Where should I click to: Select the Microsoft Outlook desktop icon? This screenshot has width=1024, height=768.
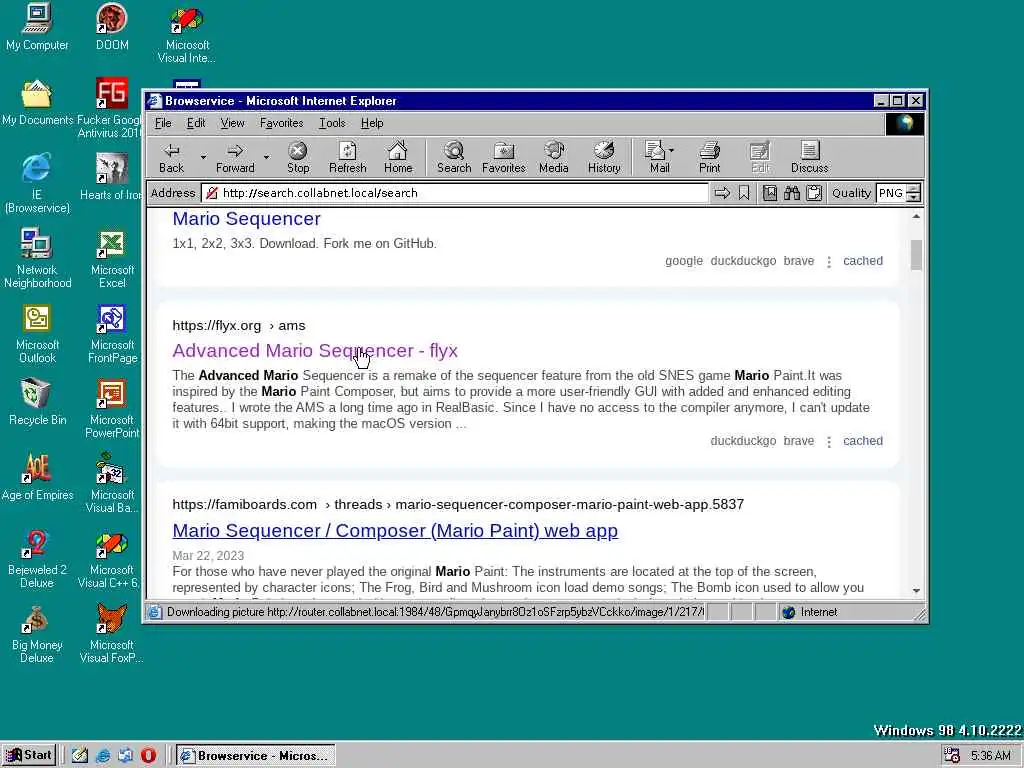tap(37, 334)
